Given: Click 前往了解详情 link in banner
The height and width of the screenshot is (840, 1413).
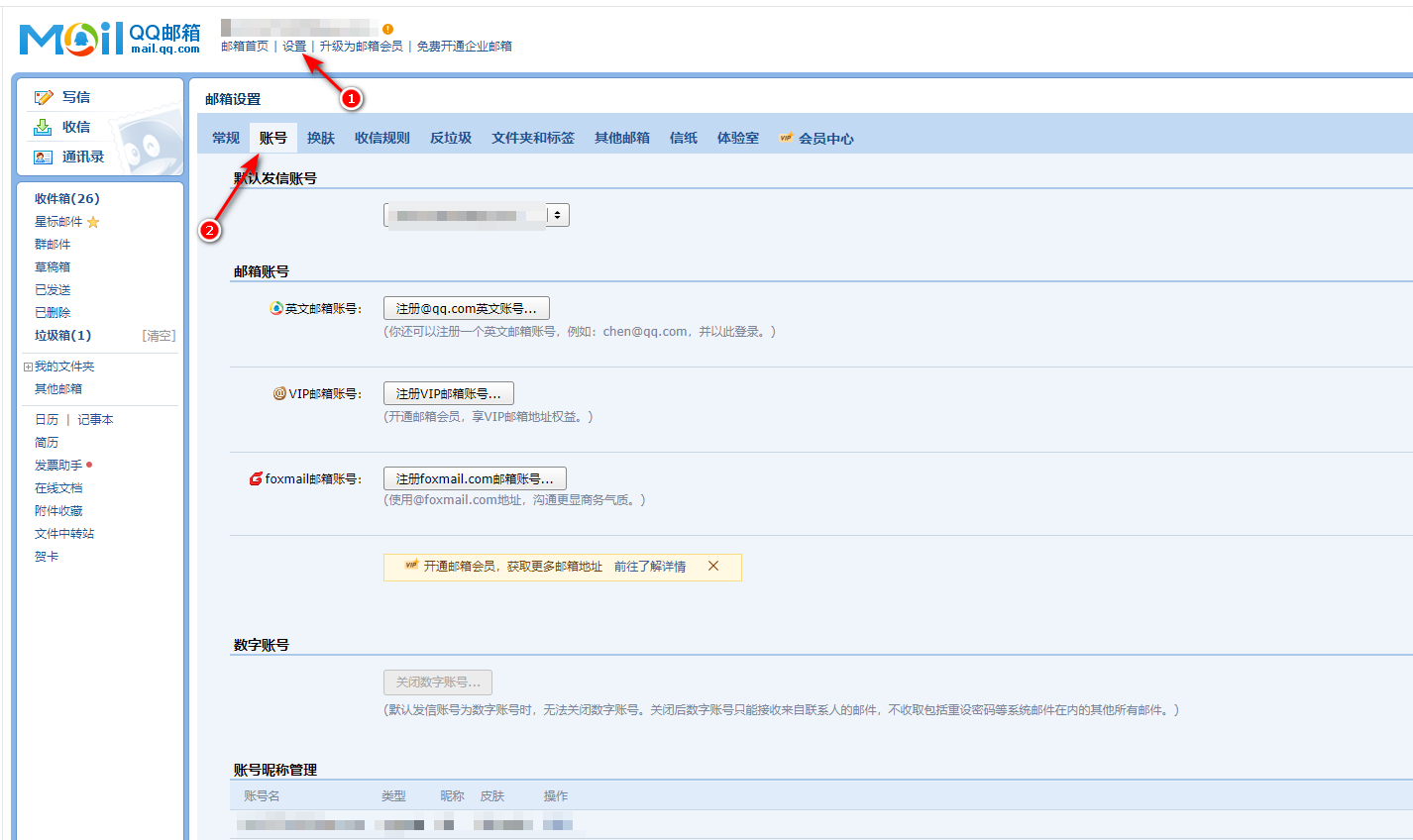Looking at the screenshot, I should click(650, 567).
